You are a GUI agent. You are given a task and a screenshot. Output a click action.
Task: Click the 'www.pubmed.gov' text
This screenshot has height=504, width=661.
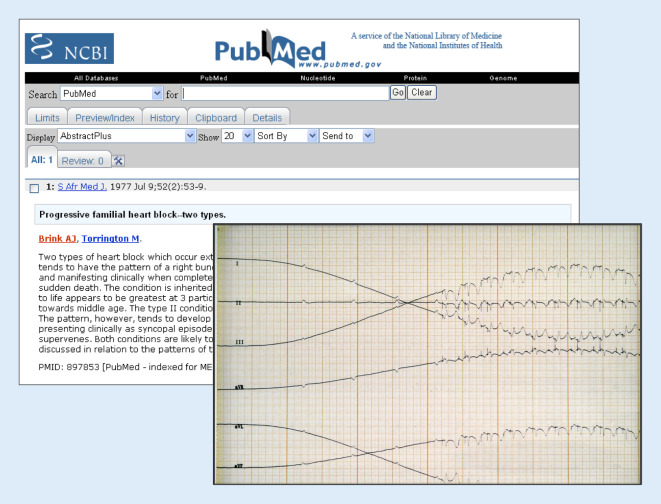click(340, 64)
